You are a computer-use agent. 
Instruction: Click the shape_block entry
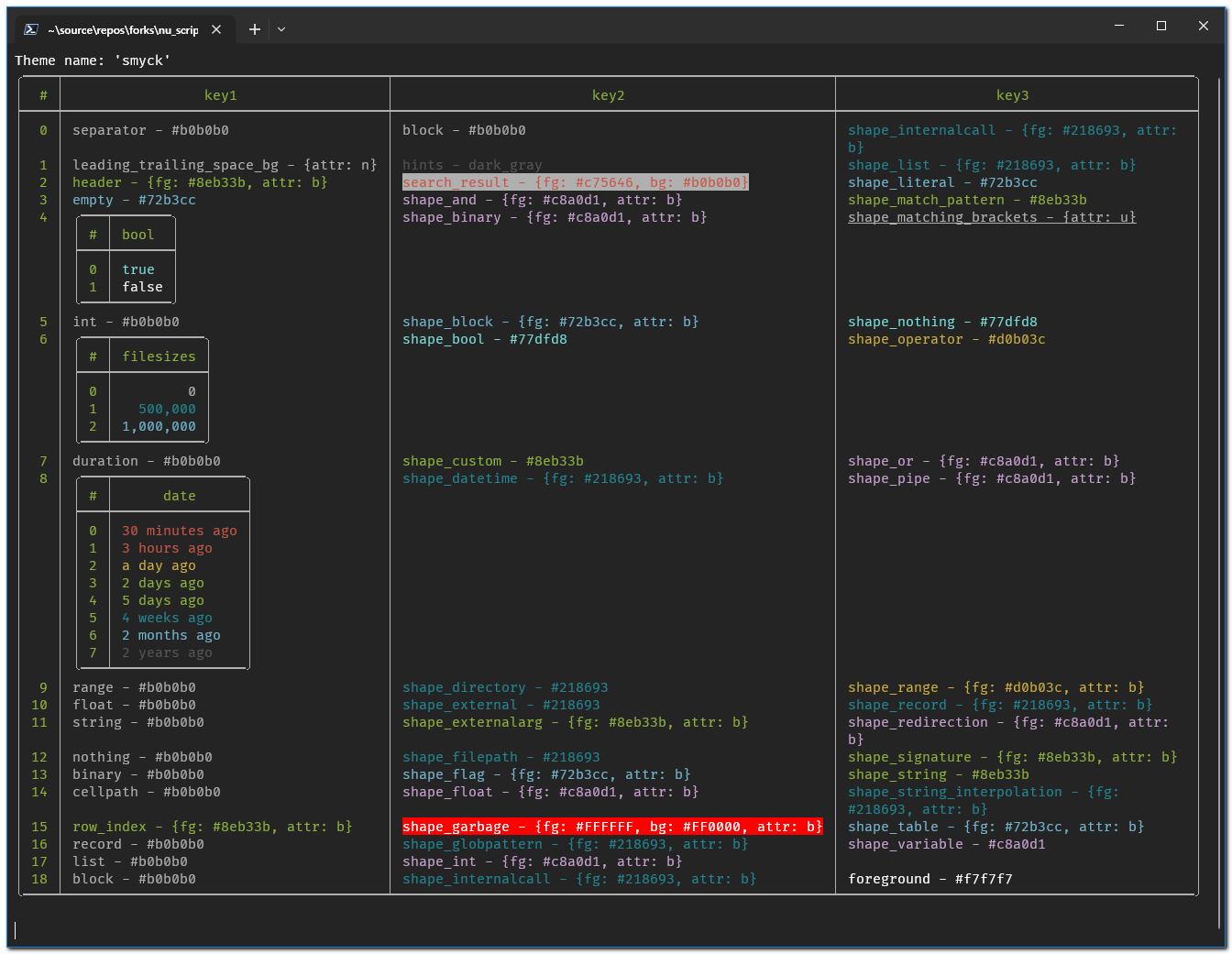point(551,322)
